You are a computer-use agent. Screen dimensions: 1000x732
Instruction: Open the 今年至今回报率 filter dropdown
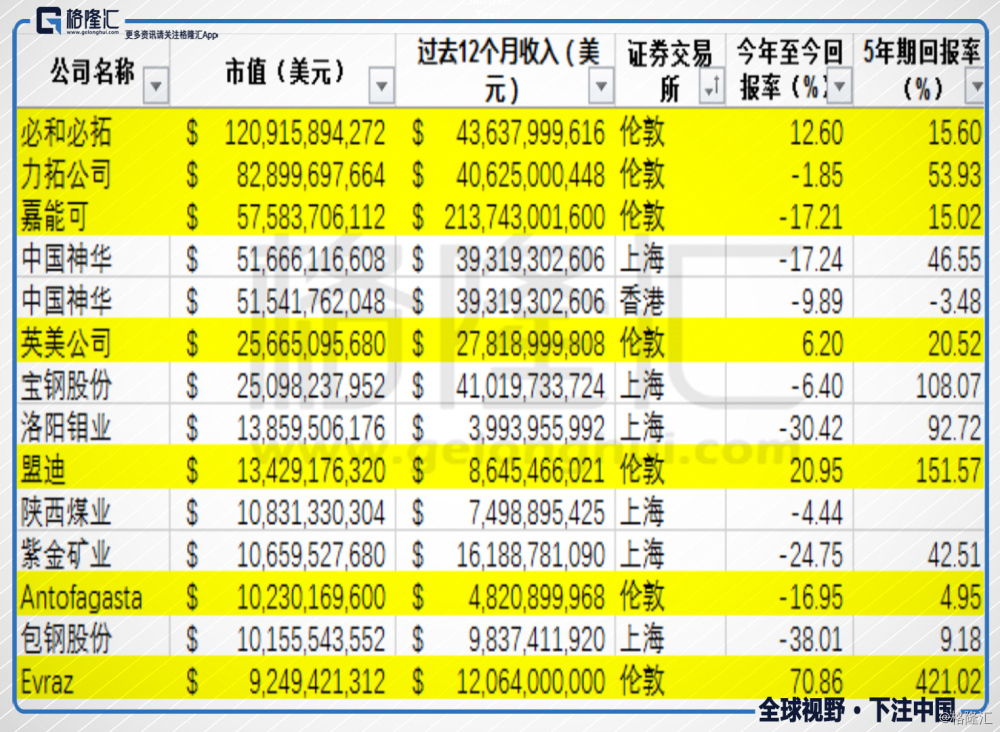(x=839, y=85)
